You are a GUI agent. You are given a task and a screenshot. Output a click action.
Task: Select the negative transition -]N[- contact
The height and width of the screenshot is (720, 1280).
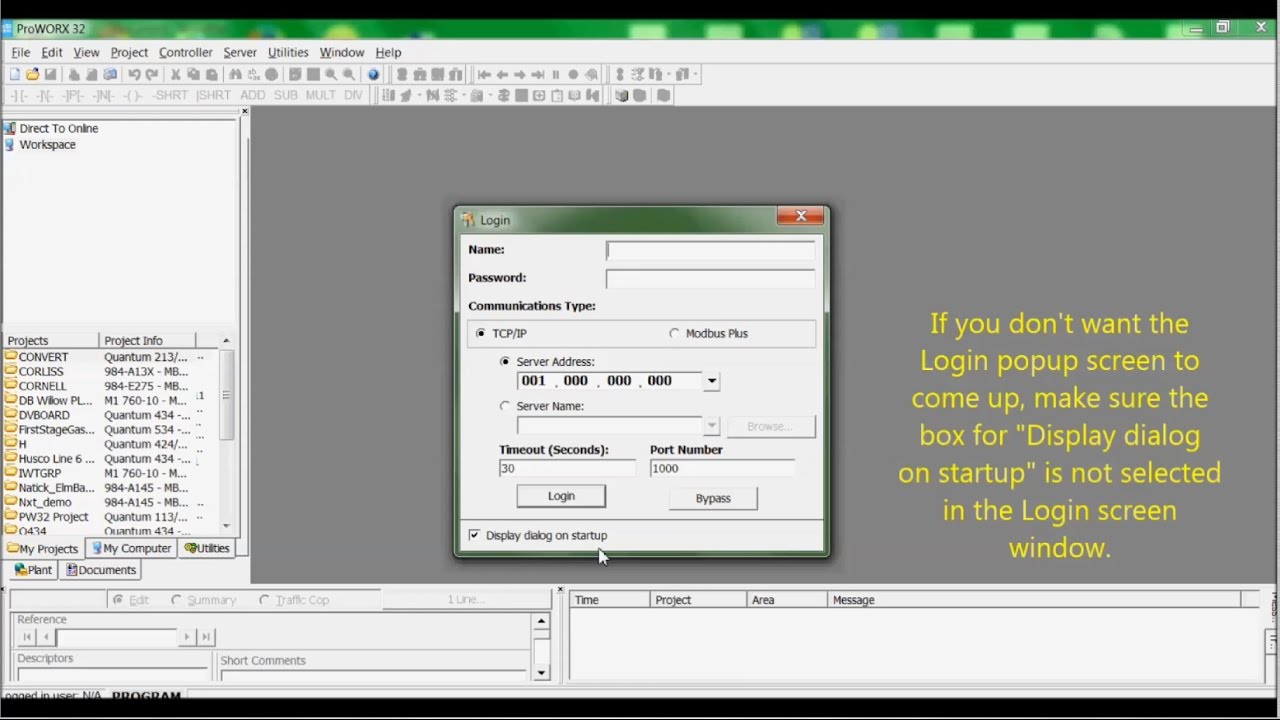coord(103,96)
